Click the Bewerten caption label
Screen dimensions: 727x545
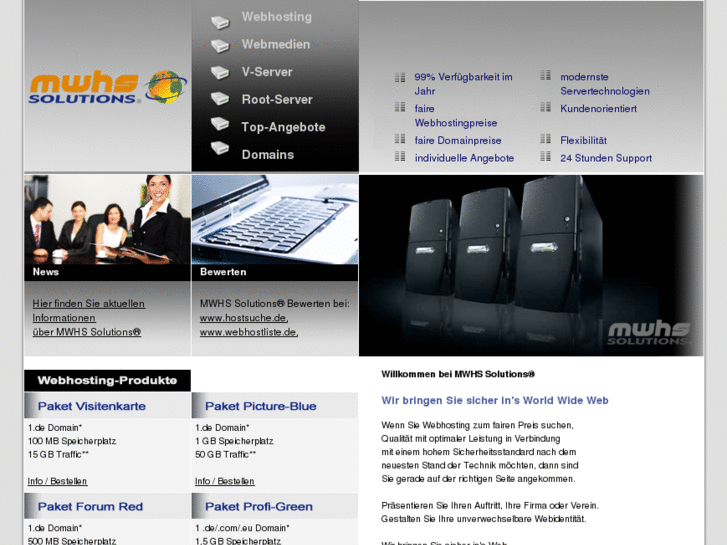pos(223,272)
